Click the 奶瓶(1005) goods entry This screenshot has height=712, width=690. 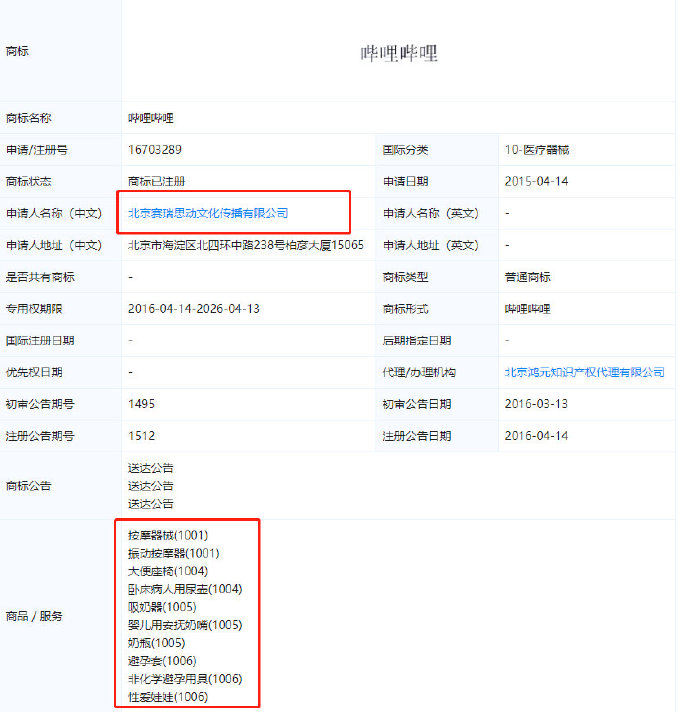[157, 643]
